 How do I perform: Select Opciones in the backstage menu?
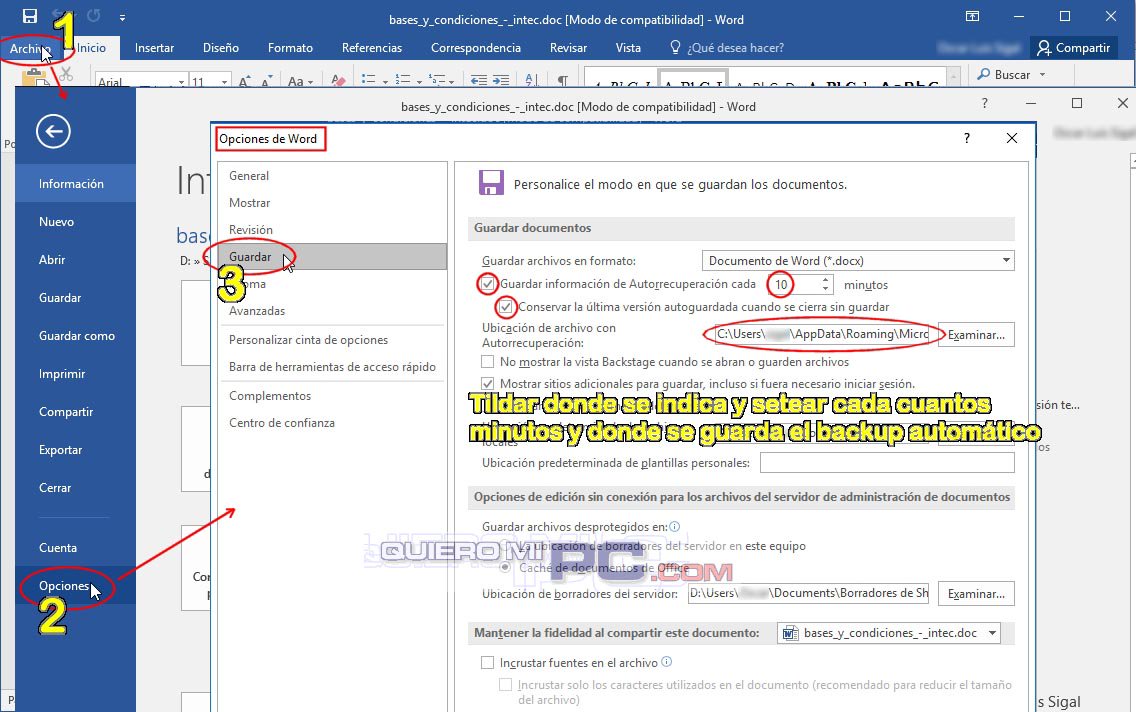coord(75,585)
